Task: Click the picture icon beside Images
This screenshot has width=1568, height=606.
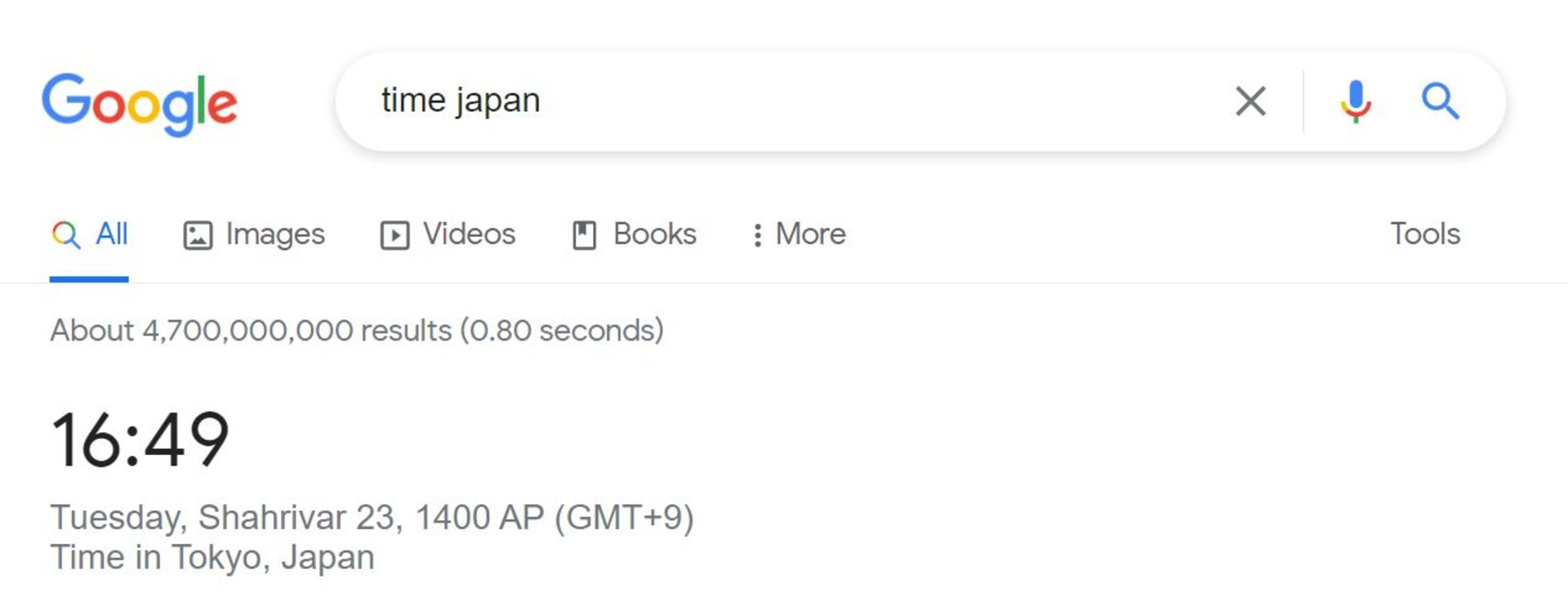Action: click(x=198, y=235)
